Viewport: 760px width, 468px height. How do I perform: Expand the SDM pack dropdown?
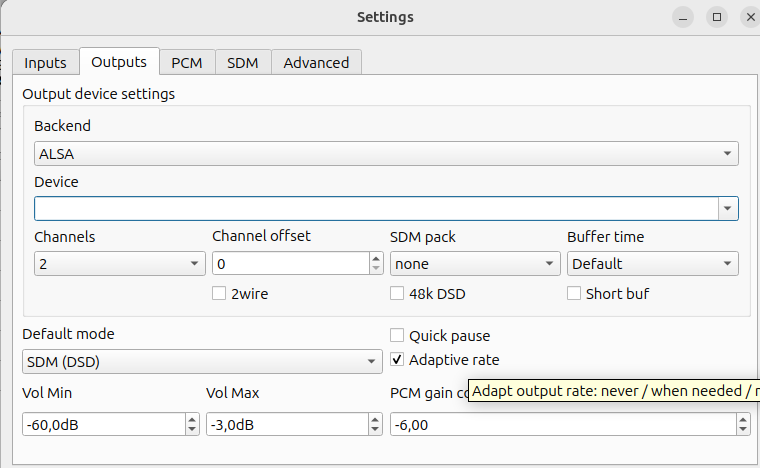(x=474, y=264)
